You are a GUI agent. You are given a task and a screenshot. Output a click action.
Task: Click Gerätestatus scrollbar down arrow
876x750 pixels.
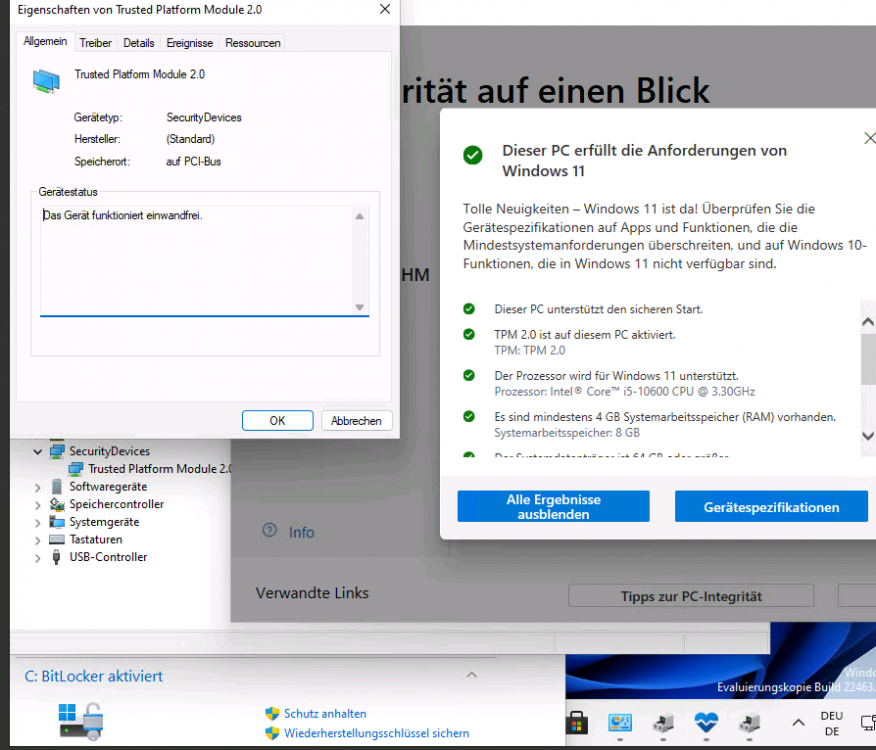360,307
